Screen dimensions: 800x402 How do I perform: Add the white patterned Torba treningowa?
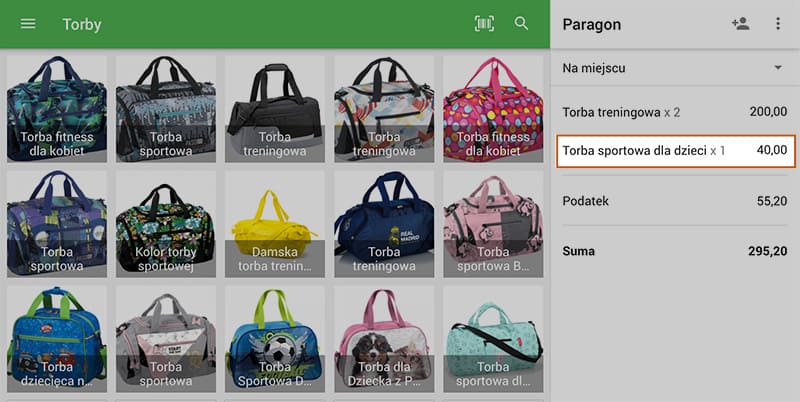pos(384,109)
